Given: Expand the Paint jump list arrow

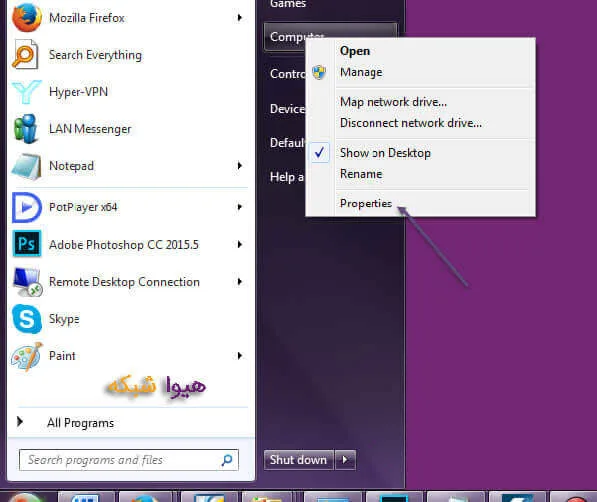Looking at the screenshot, I should click(239, 356).
